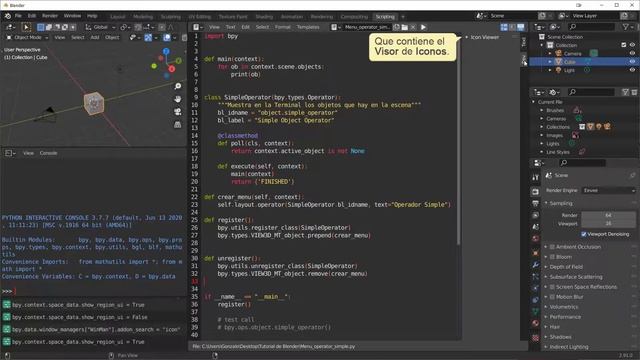Run the script with the play button

coord(423,27)
